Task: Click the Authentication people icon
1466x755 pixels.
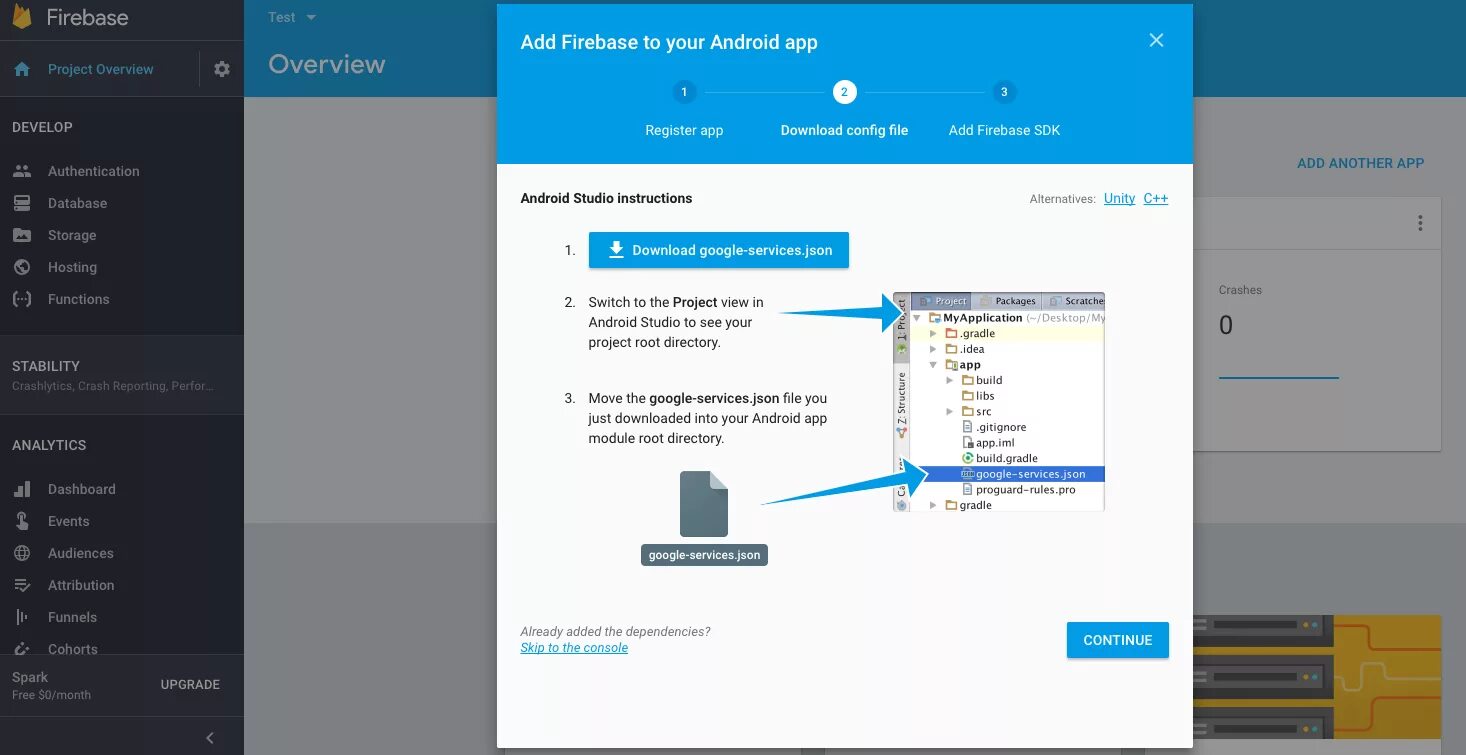Action: (22, 171)
